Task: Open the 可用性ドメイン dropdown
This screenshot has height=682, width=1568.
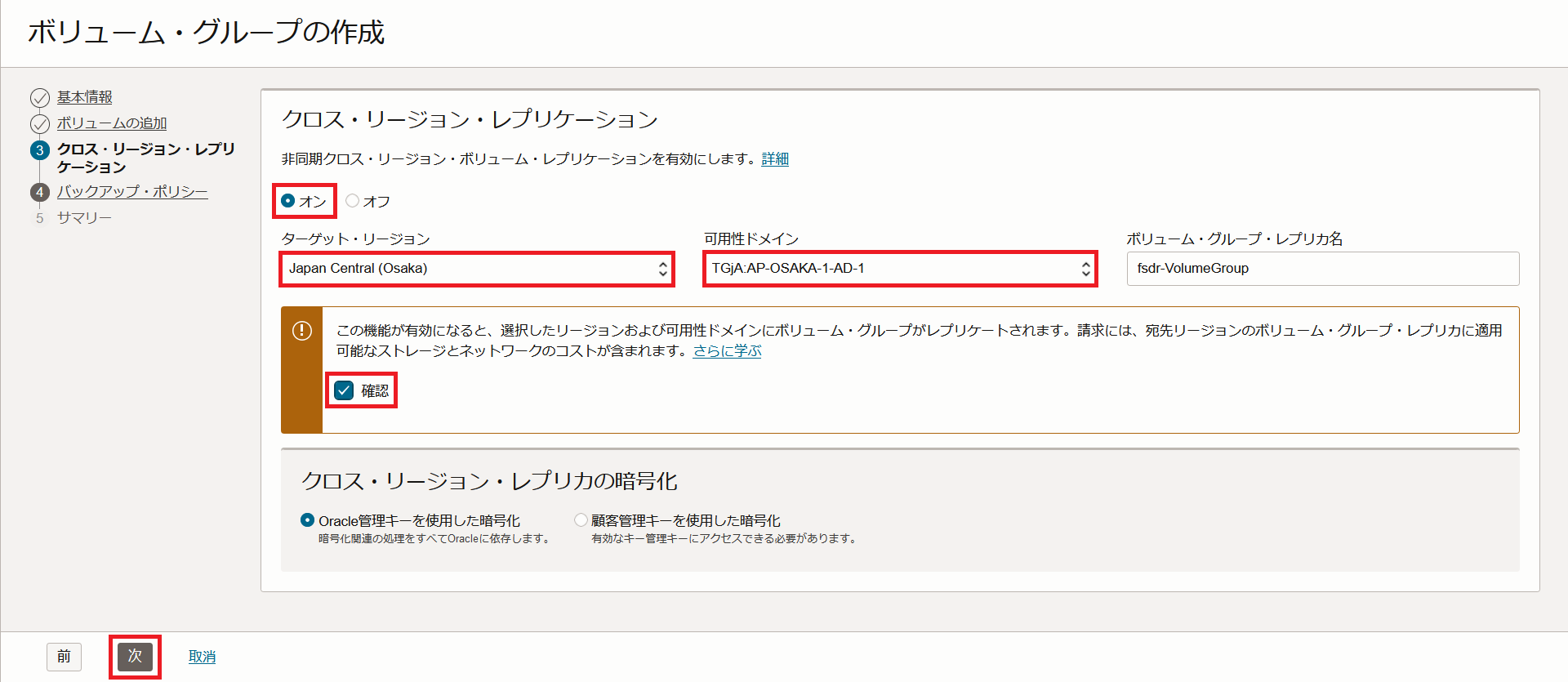Action: point(899,269)
